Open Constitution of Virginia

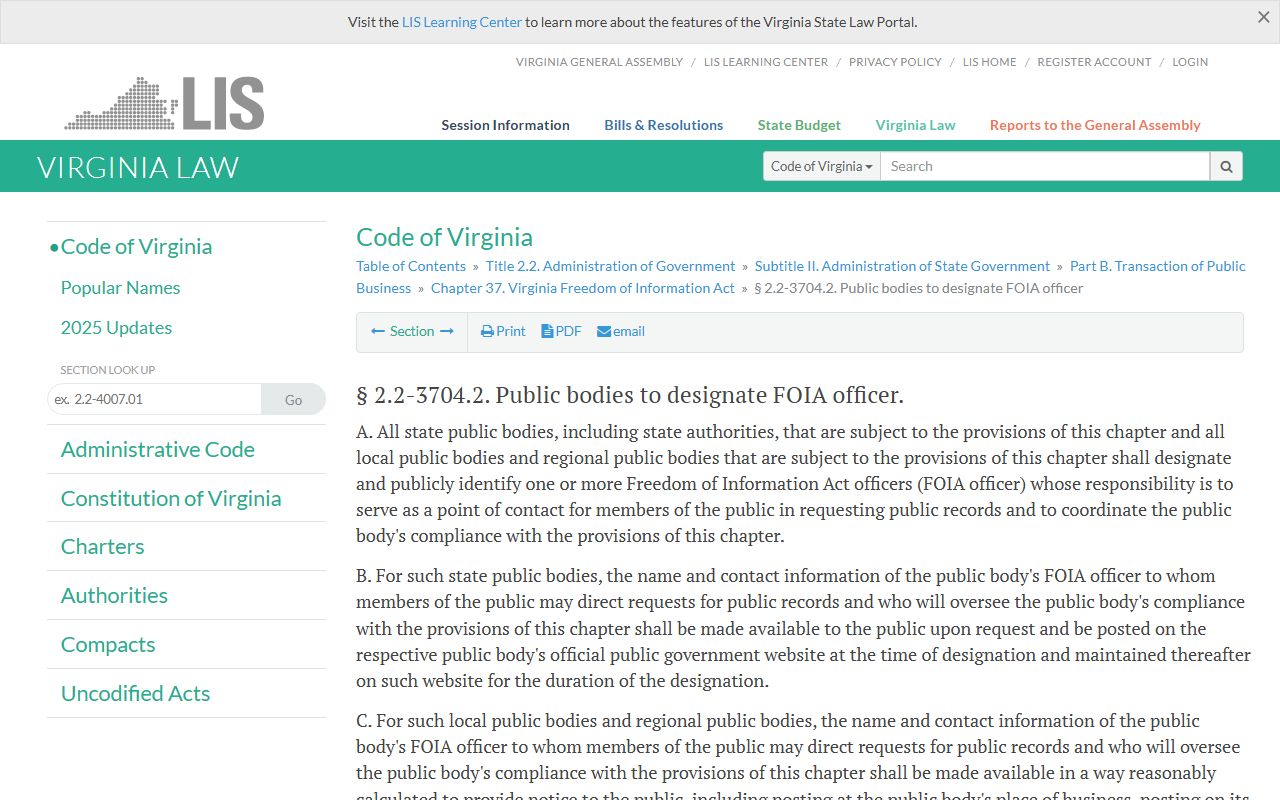point(171,498)
